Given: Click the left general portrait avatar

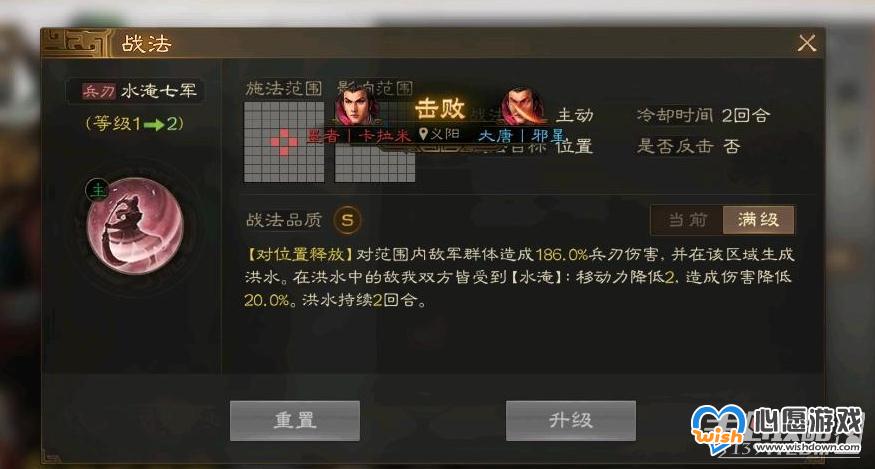Looking at the screenshot, I should pyautogui.click(x=357, y=106).
